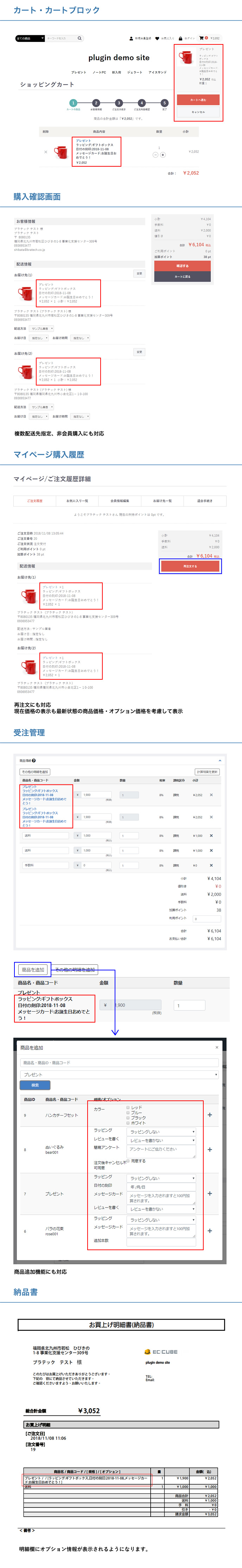Click the red 確認する button

[183, 266]
